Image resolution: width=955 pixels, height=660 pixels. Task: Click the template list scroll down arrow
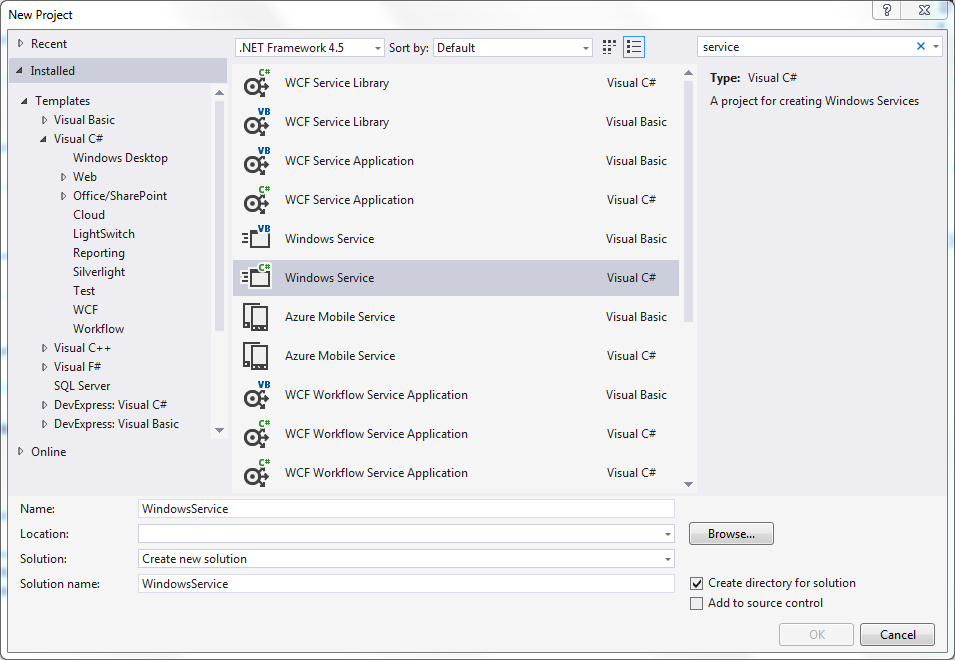pyautogui.click(x=688, y=485)
